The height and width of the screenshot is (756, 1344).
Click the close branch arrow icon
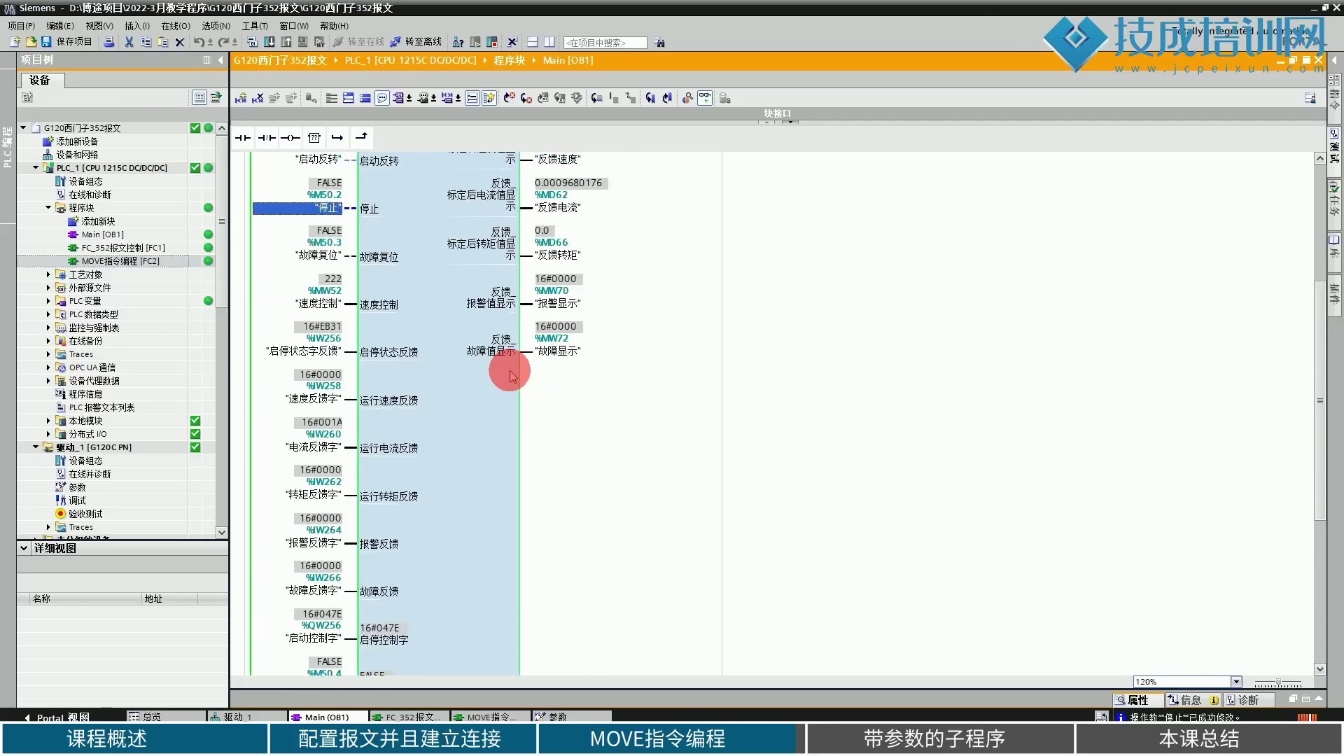pos(361,137)
